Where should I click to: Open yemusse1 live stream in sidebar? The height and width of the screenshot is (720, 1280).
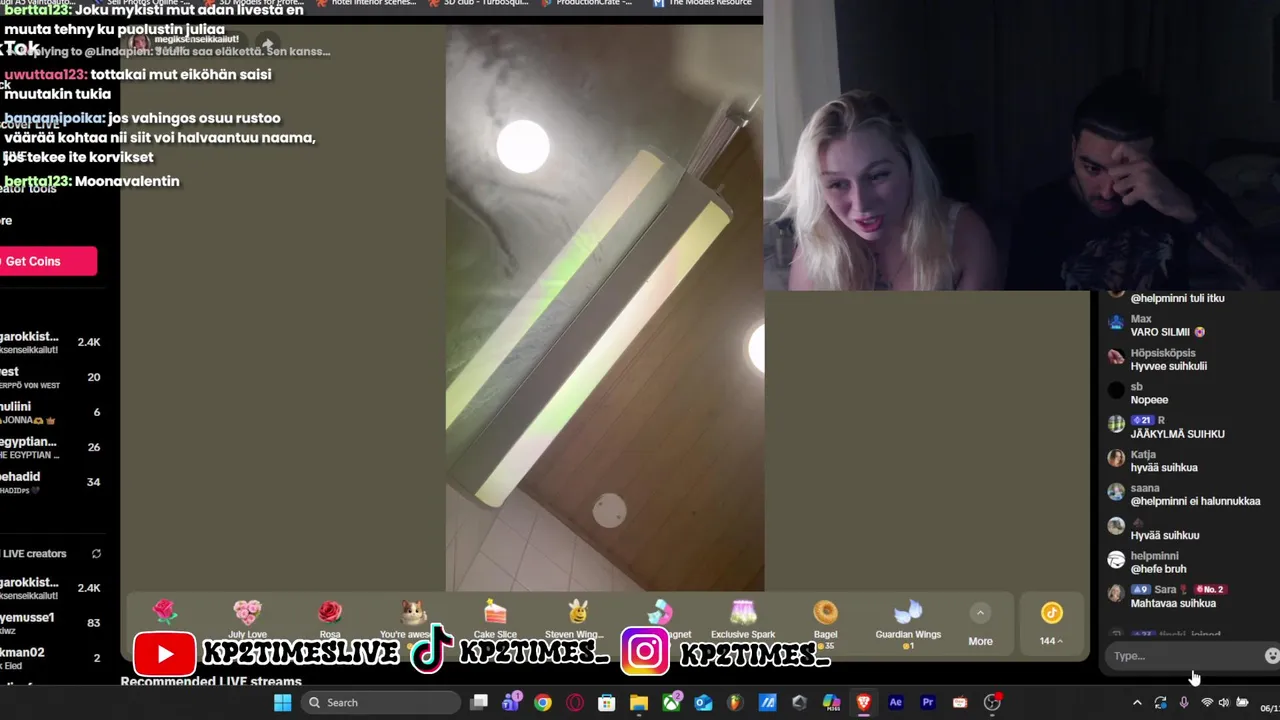[51, 623]
